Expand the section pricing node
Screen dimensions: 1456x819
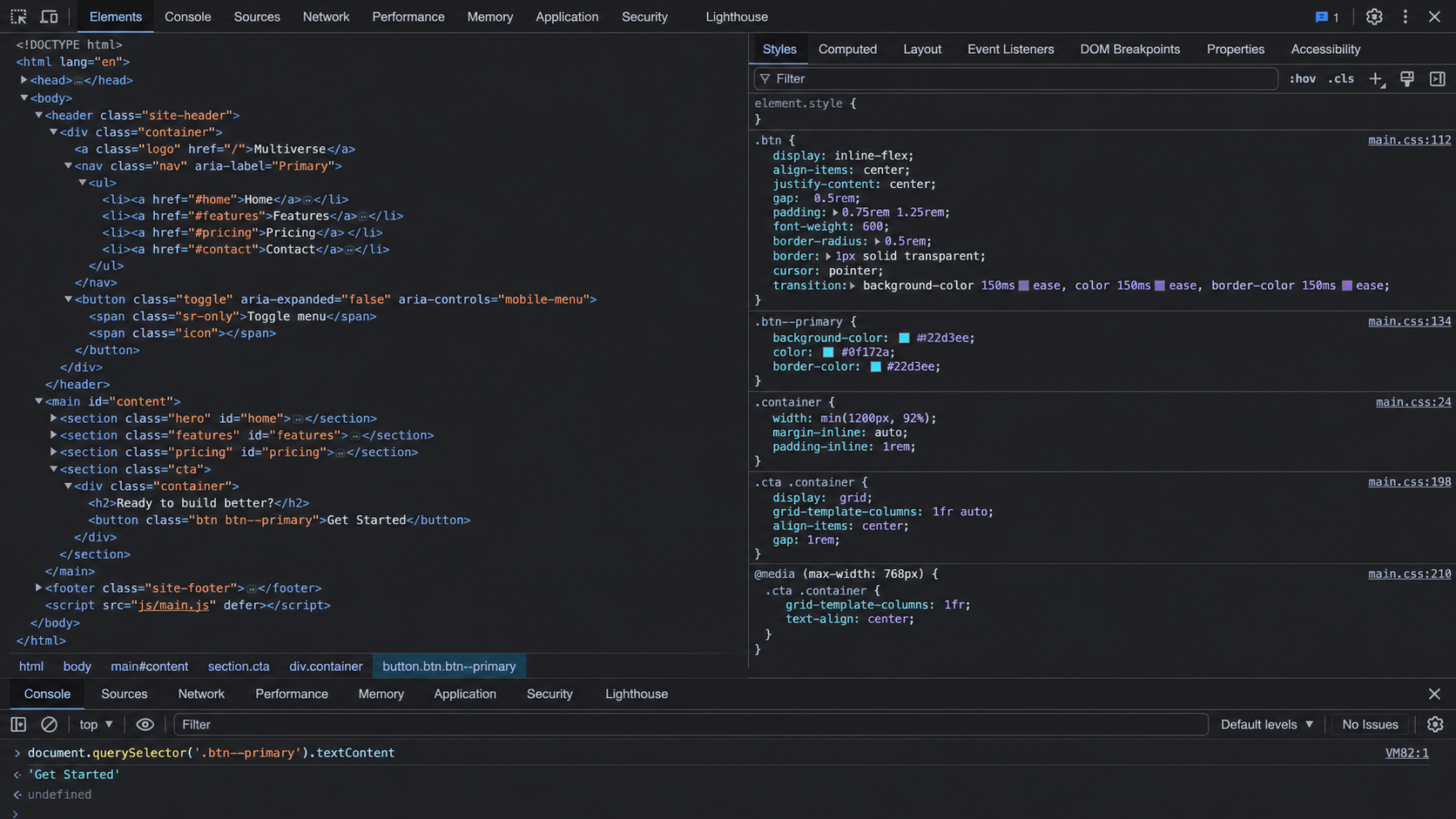pos(53,452)
